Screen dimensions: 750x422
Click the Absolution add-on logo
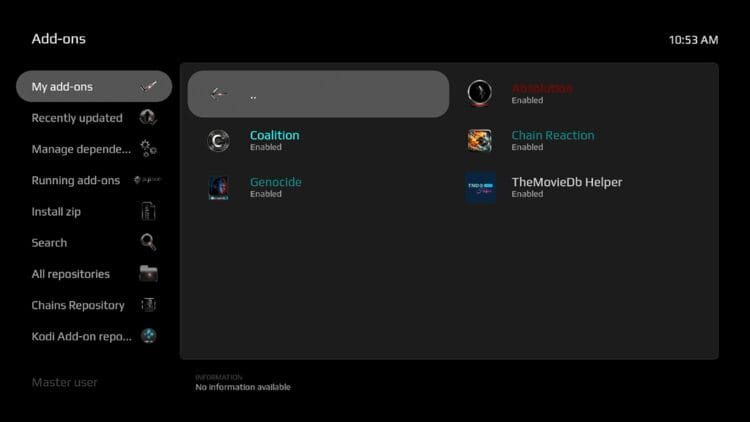click(479, 93)
